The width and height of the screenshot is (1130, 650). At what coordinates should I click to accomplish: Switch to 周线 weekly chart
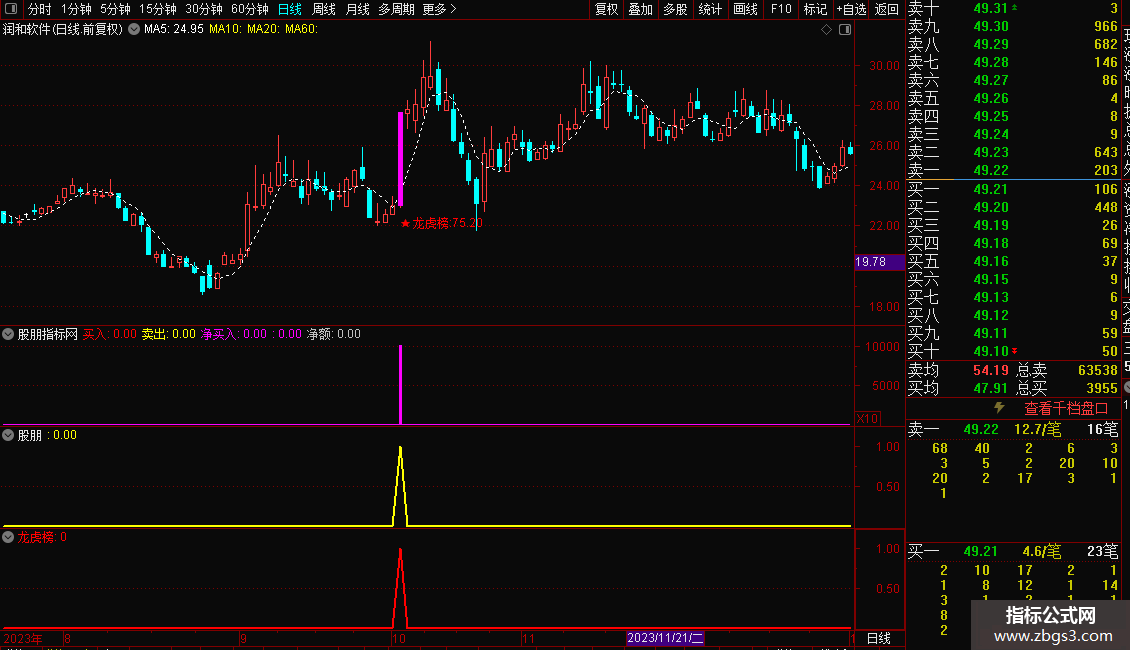324,9
